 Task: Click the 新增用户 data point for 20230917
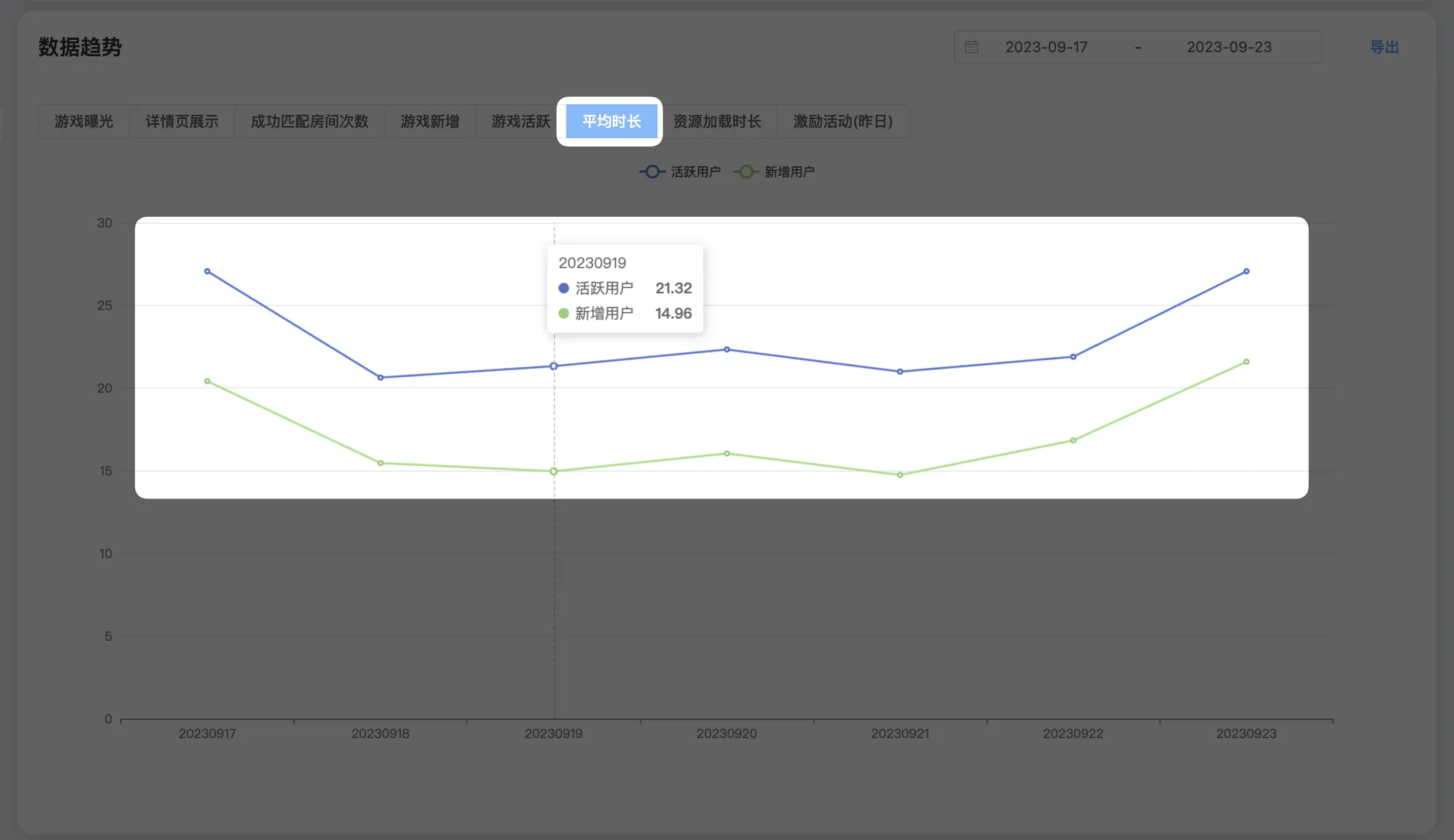[x=207, y=381]
